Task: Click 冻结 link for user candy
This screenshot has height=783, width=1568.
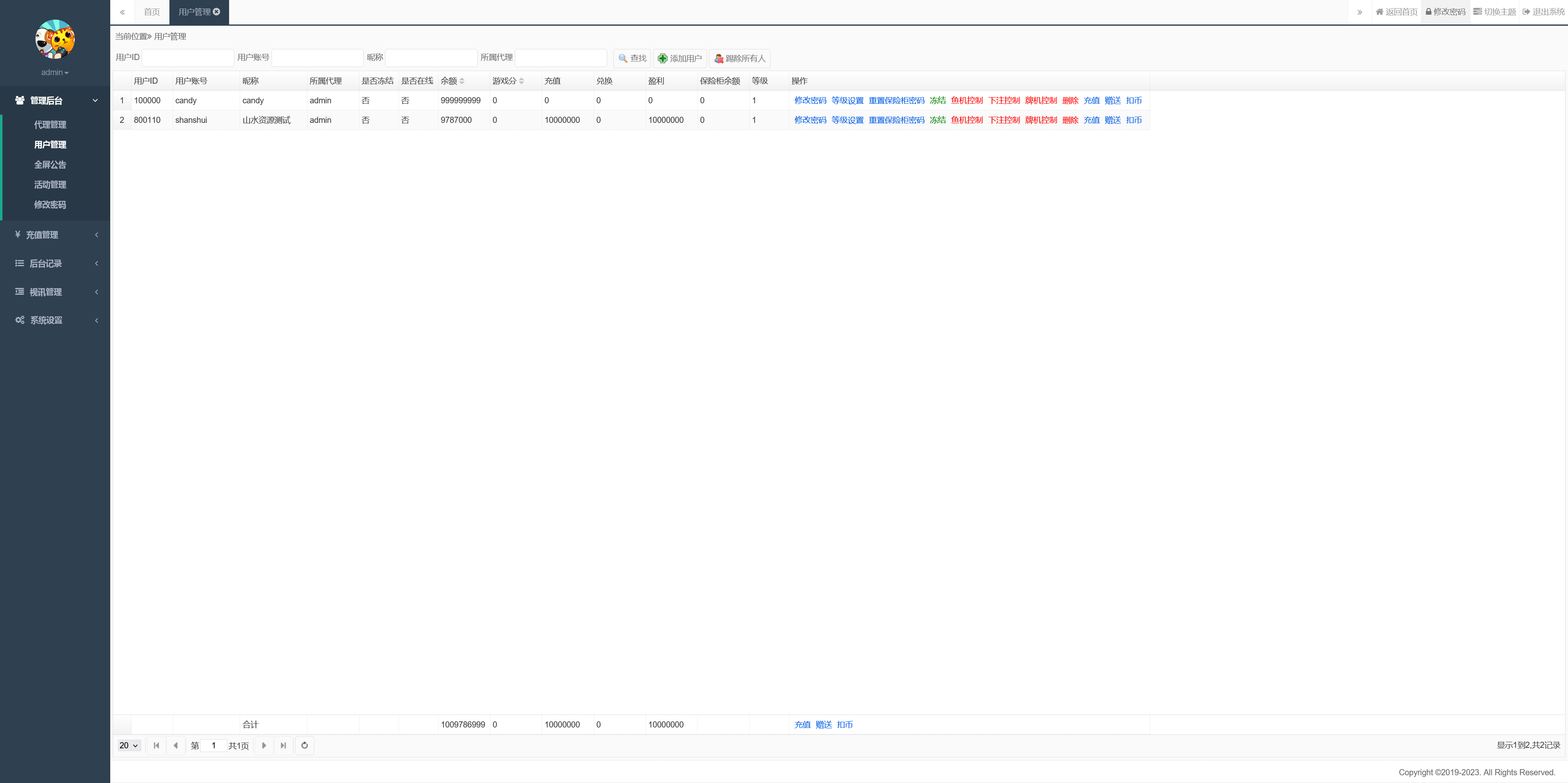Action: pos(938,100)
